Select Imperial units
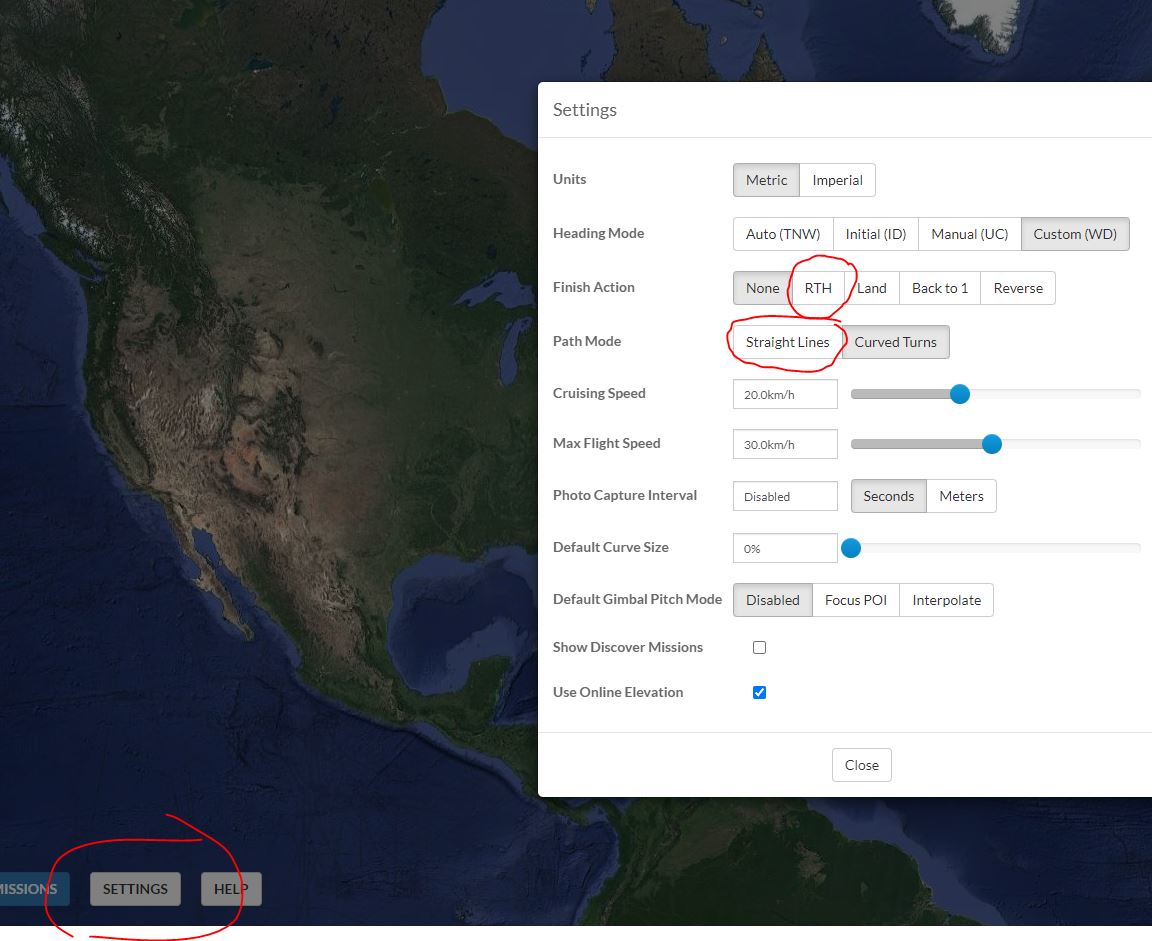1152x941 pixels. (837, 180)
